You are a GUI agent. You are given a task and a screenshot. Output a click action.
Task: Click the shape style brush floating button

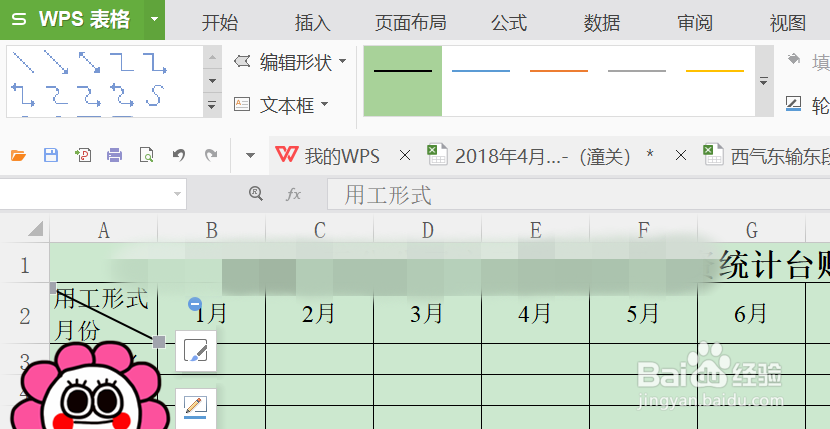point(195,351)
